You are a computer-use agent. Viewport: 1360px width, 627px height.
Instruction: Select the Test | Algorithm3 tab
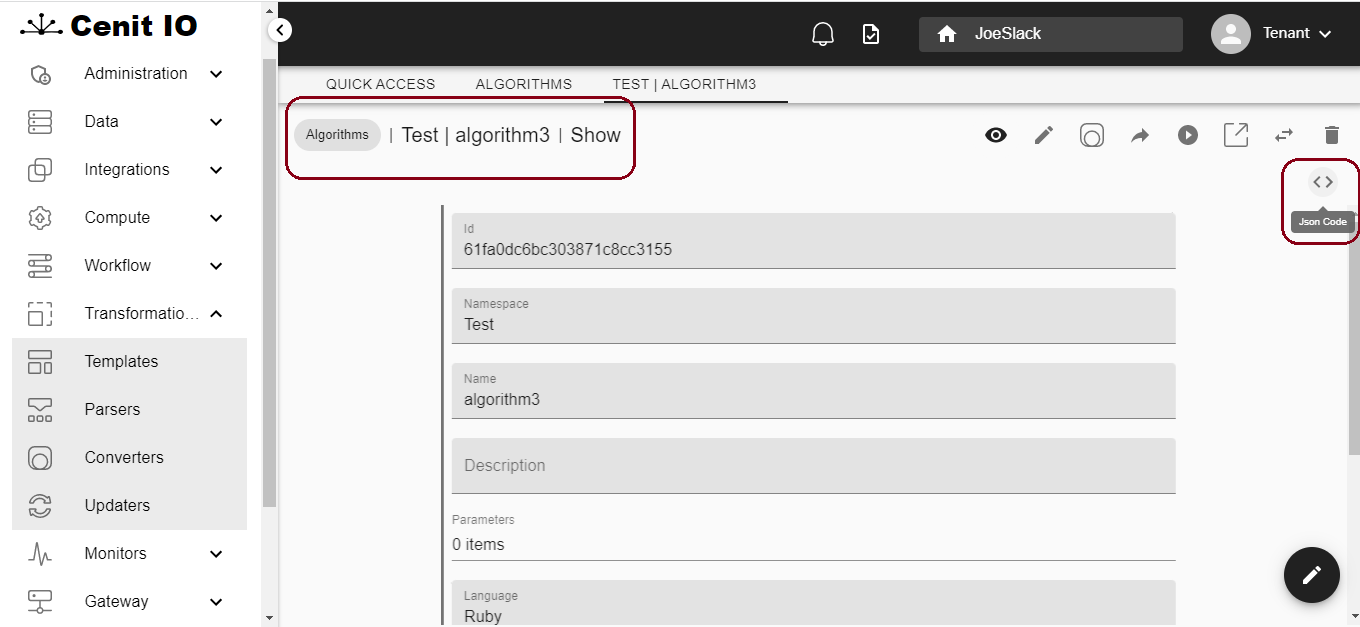point(685,84)
